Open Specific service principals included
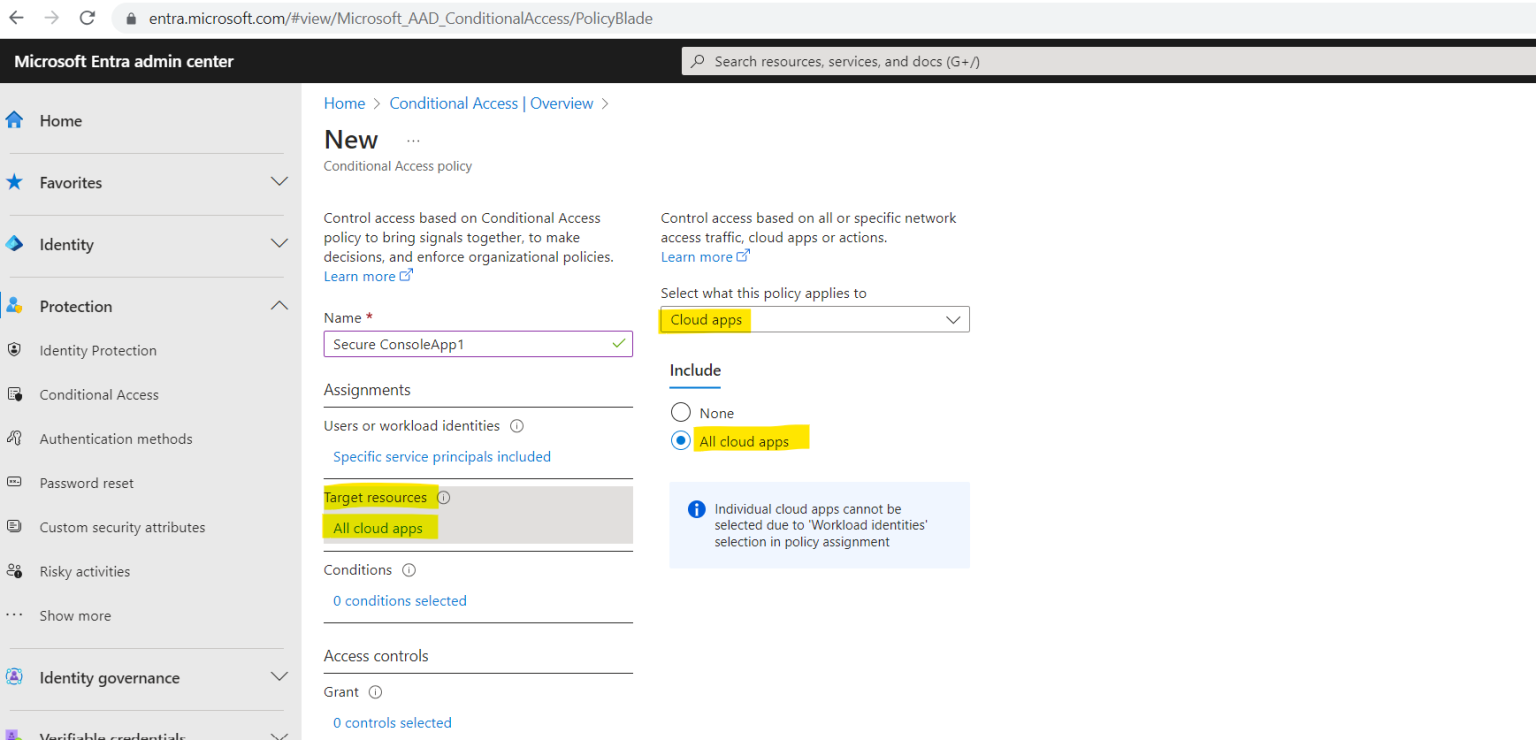The width and height of the screenshot is (1536, 740). pos(441,456)
